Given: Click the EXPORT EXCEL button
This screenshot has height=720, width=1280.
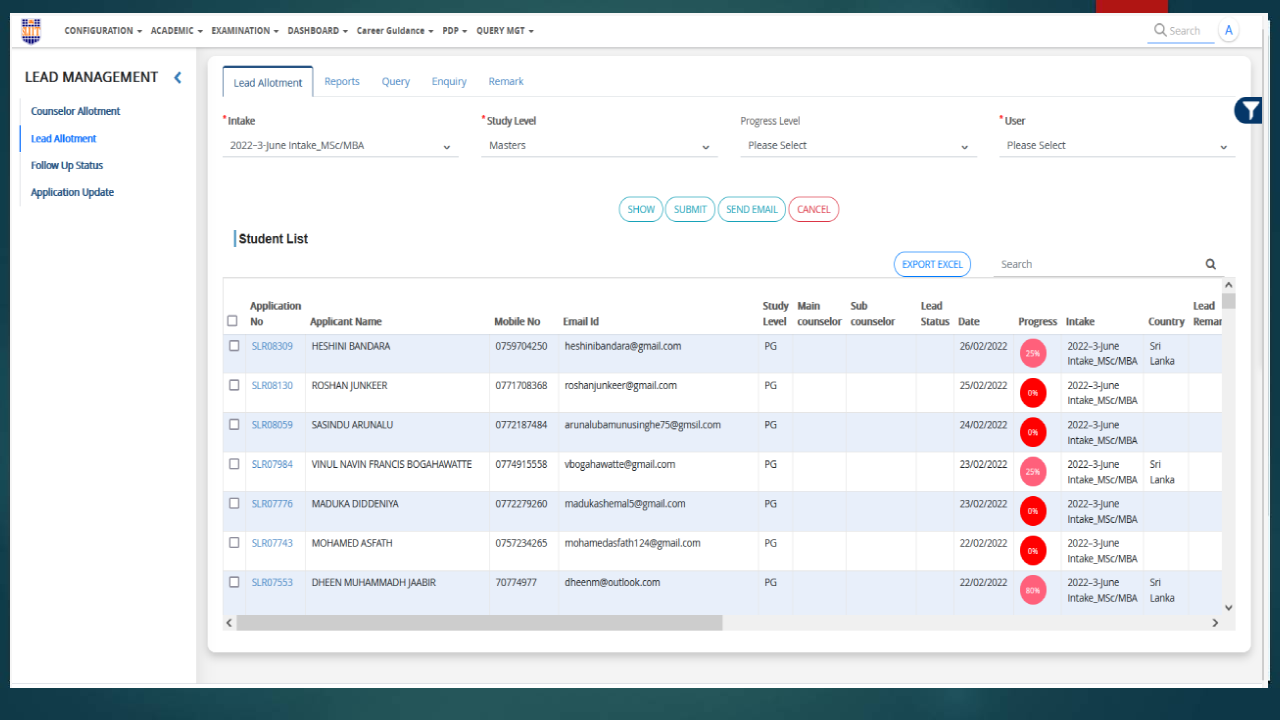Looking at the screenshot, I should click(x=931, y=264).
